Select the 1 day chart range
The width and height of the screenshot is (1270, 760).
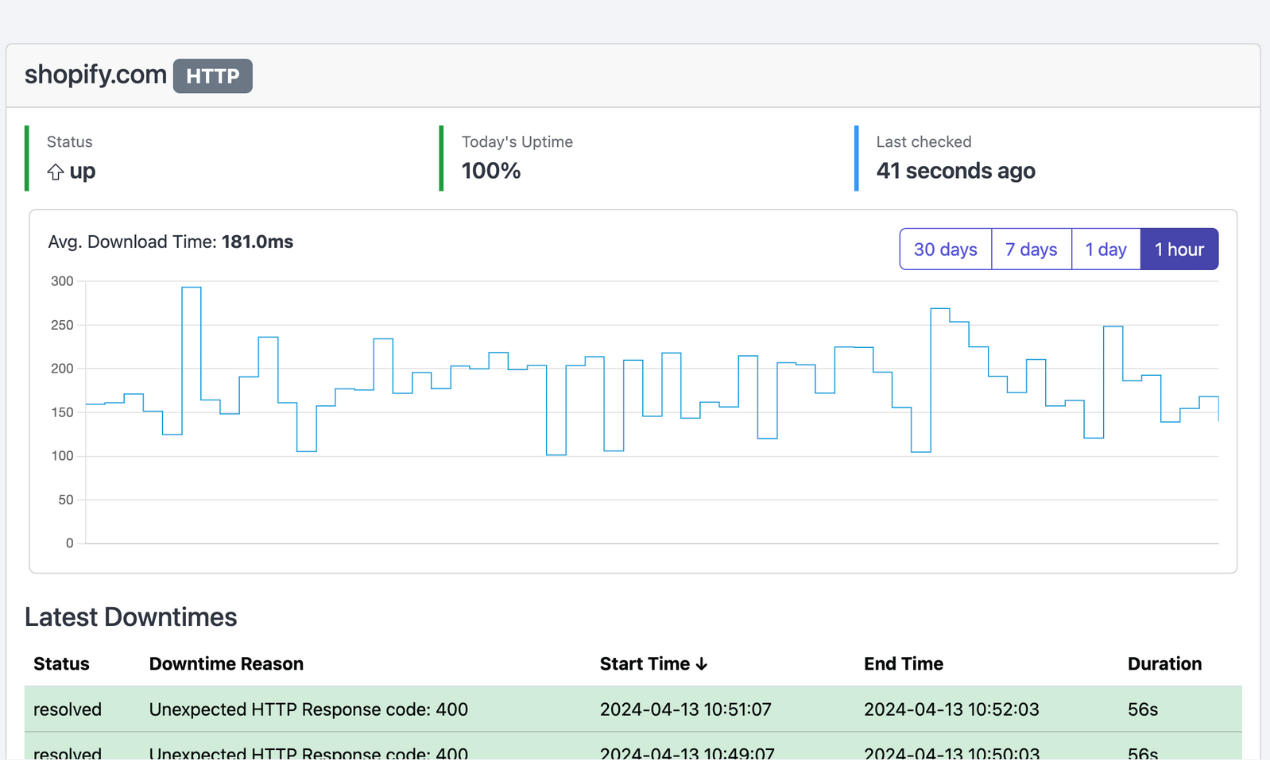(1106, 249)
